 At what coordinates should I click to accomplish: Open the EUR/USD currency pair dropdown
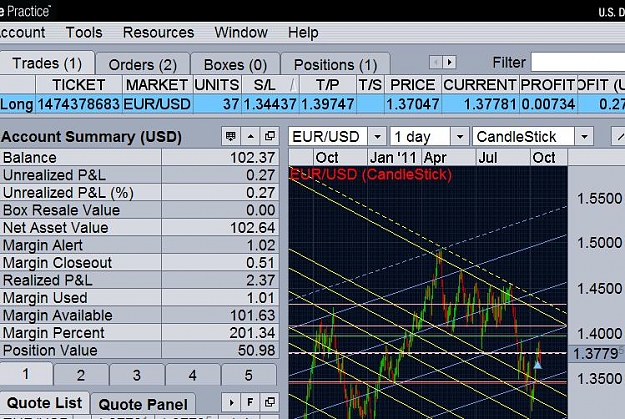coord(377,137)
